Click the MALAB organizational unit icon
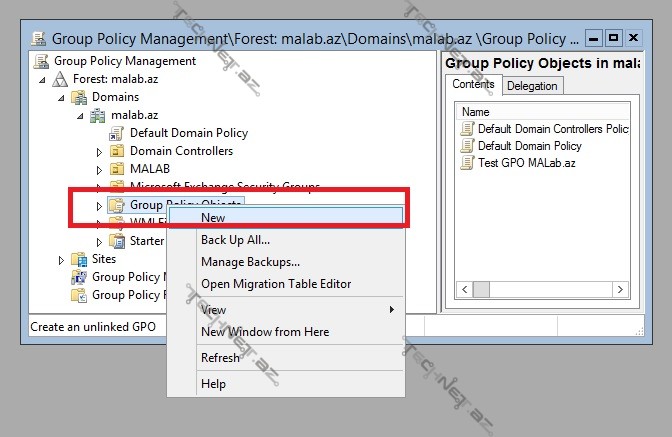 point(117,169)
